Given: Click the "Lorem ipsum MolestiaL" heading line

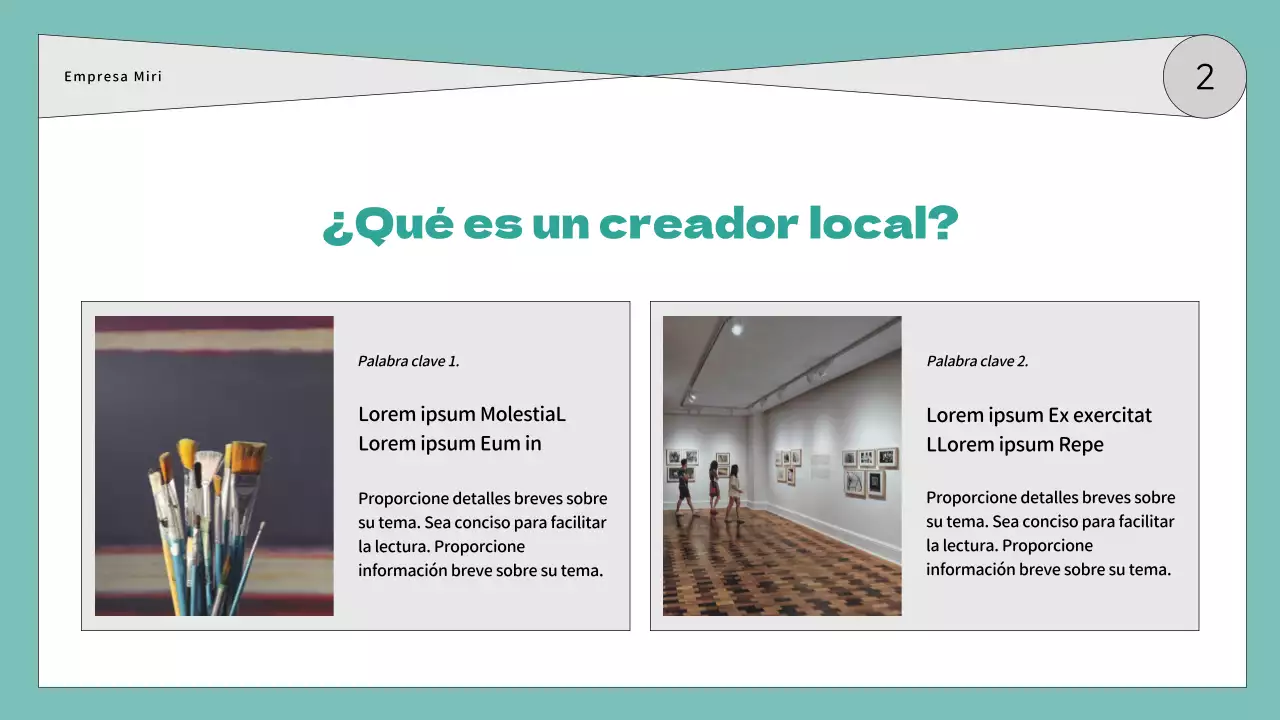Looking at the screenshot, I should [x=461, y=414].
